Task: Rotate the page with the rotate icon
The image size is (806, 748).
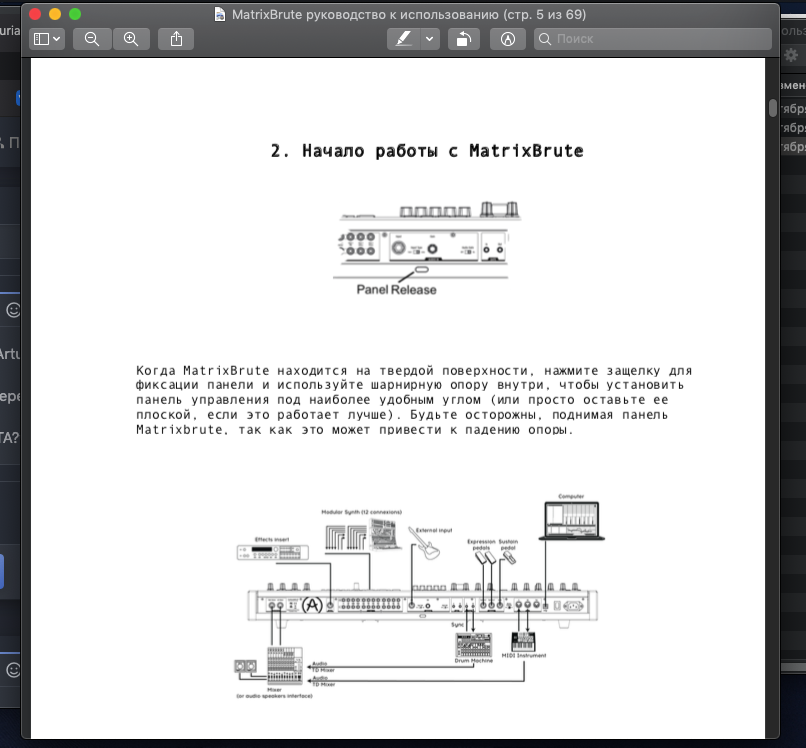Action: (x=464, y=39)
